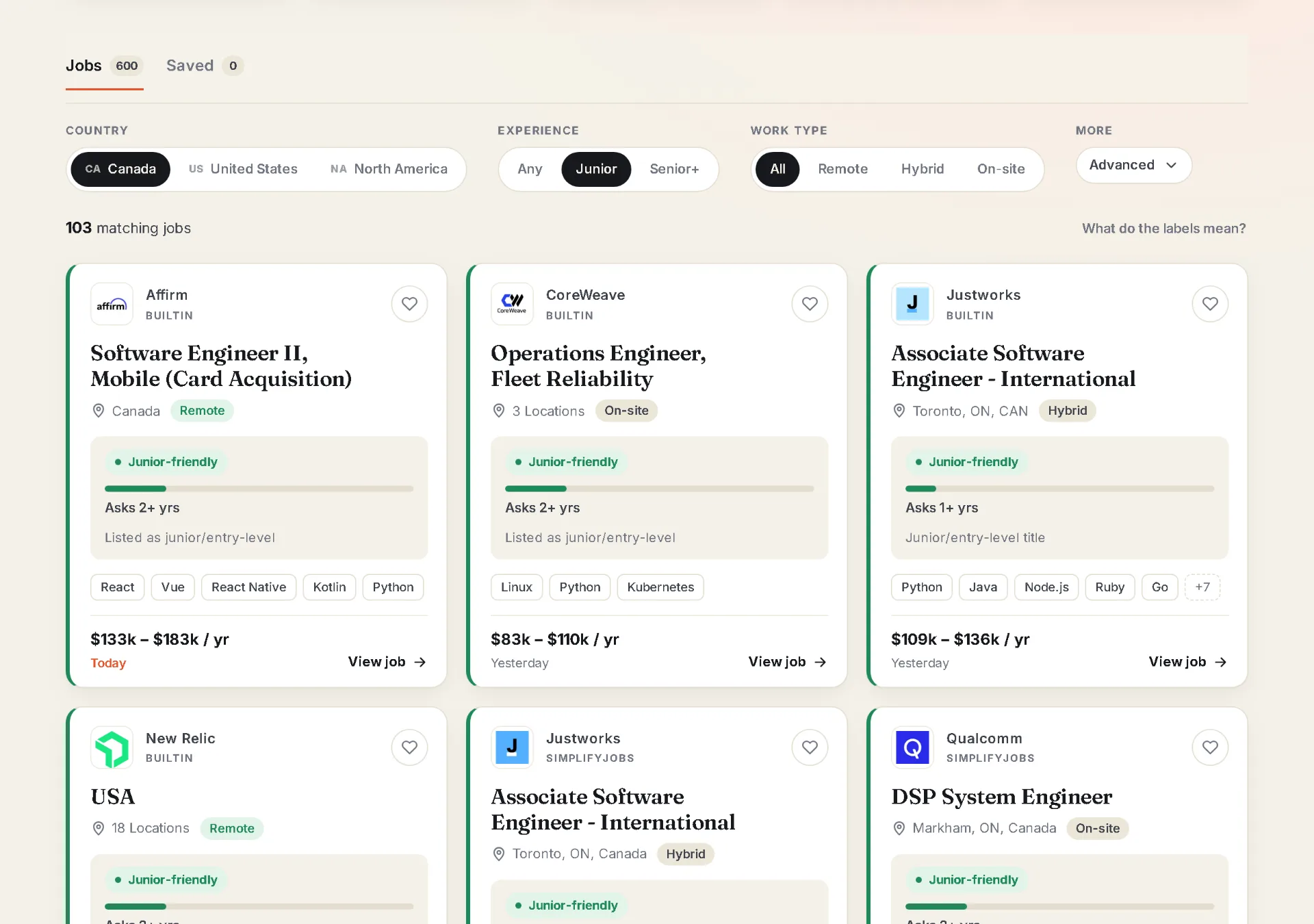Click the Affirm company logo
The image size is (1314, 924).
[112, 304]
